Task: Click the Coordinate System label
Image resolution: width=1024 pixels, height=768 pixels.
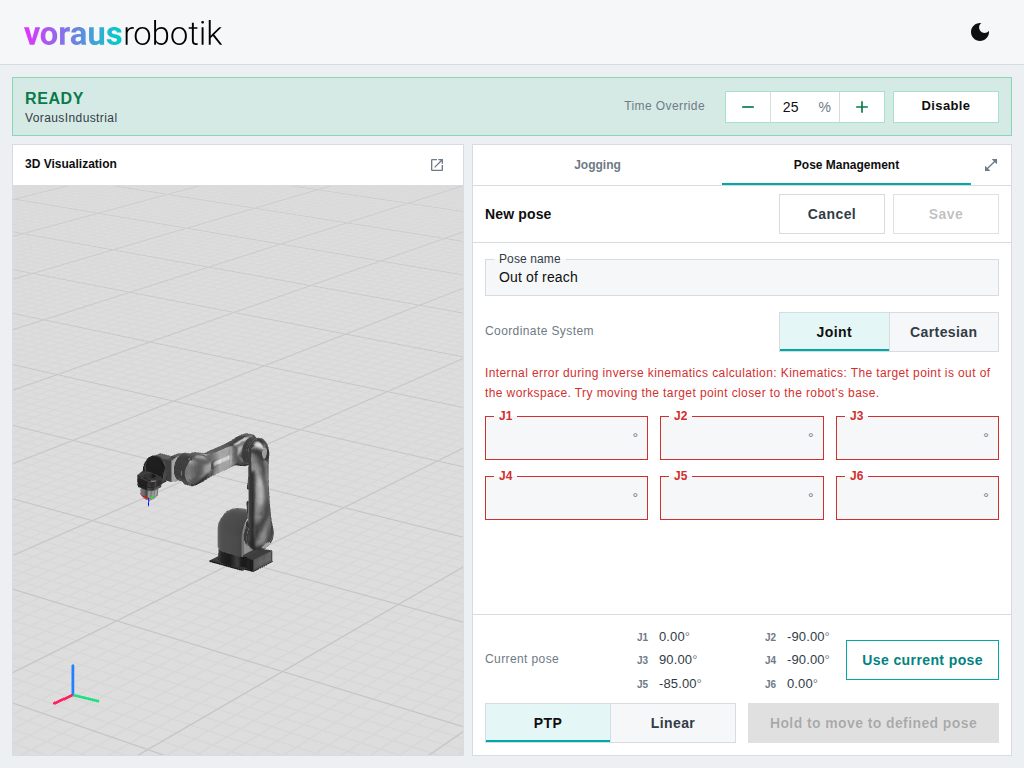Action: pos(539,331)
